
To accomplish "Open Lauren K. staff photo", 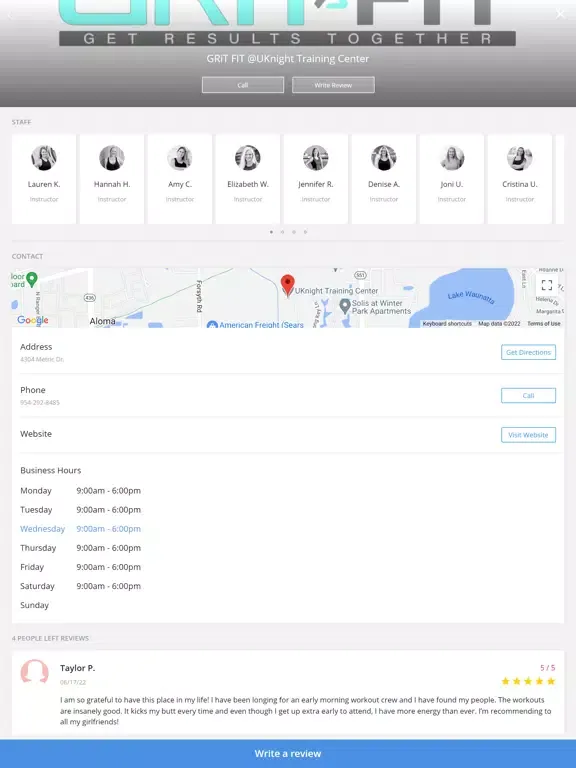I will coord(44,158).
